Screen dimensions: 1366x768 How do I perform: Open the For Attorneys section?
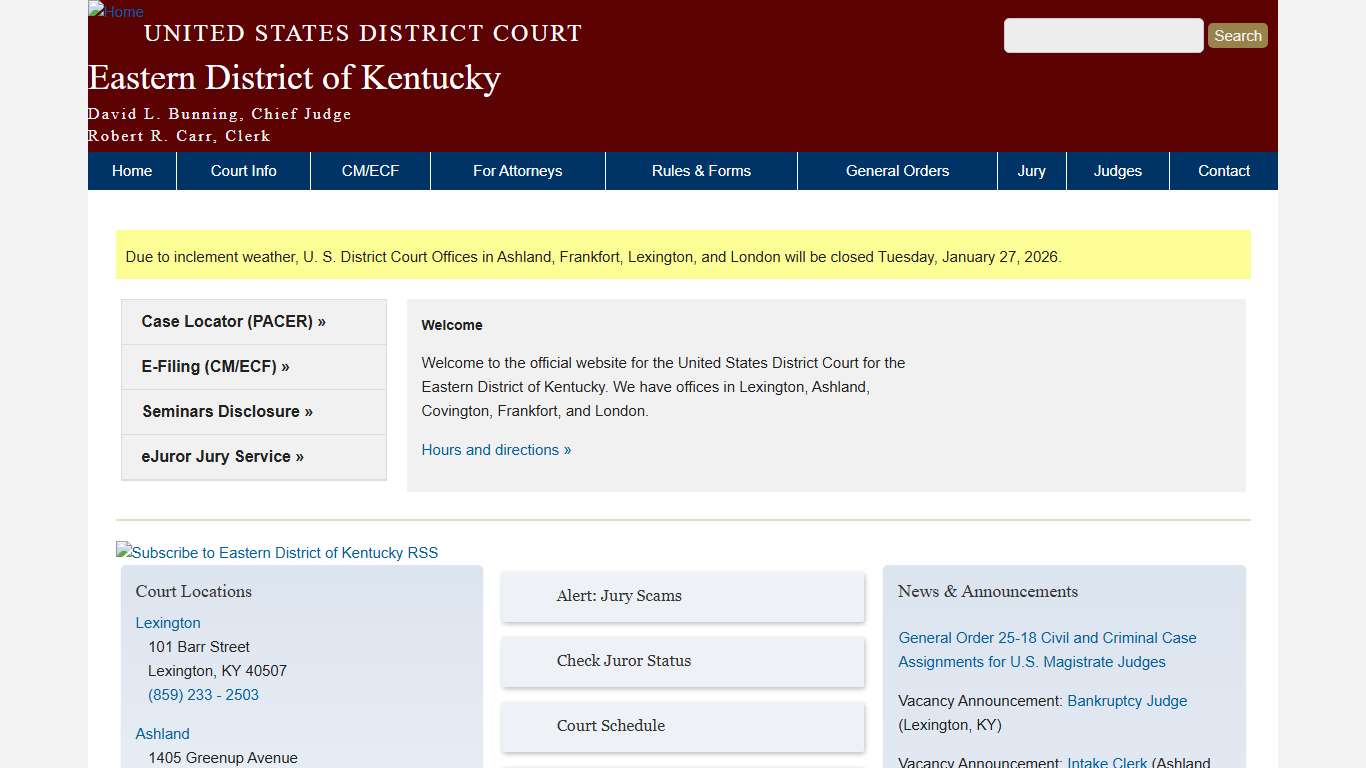pos(517,170)
